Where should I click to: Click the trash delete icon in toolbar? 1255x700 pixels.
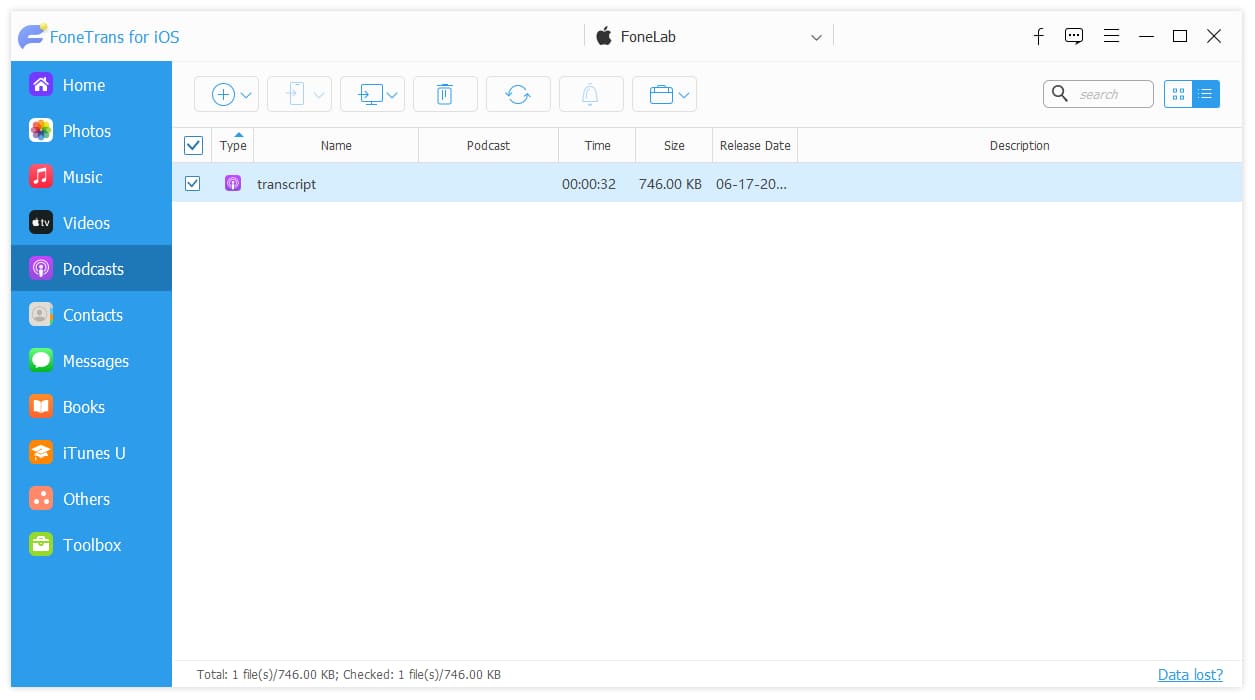[x=445, y=94]
